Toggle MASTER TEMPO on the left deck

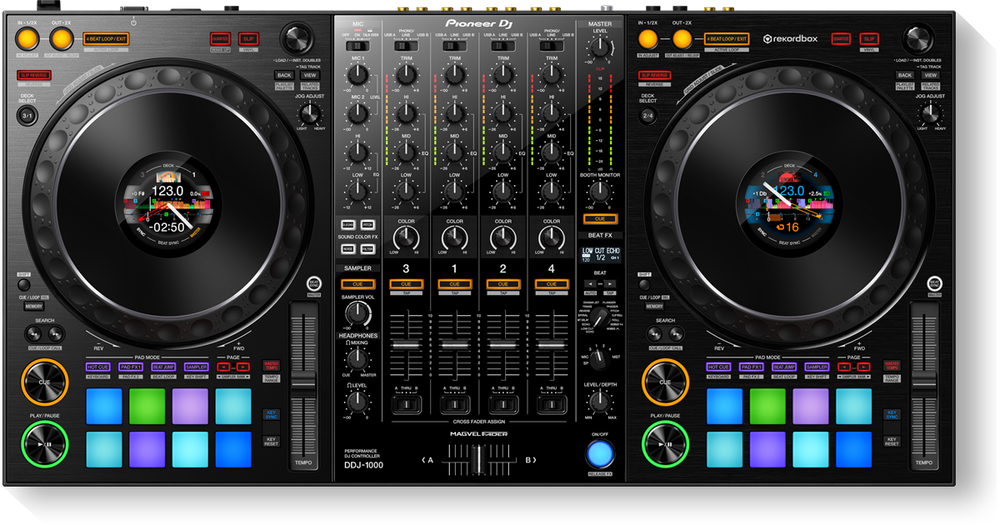pyautogui.click(x=272, y=366)
